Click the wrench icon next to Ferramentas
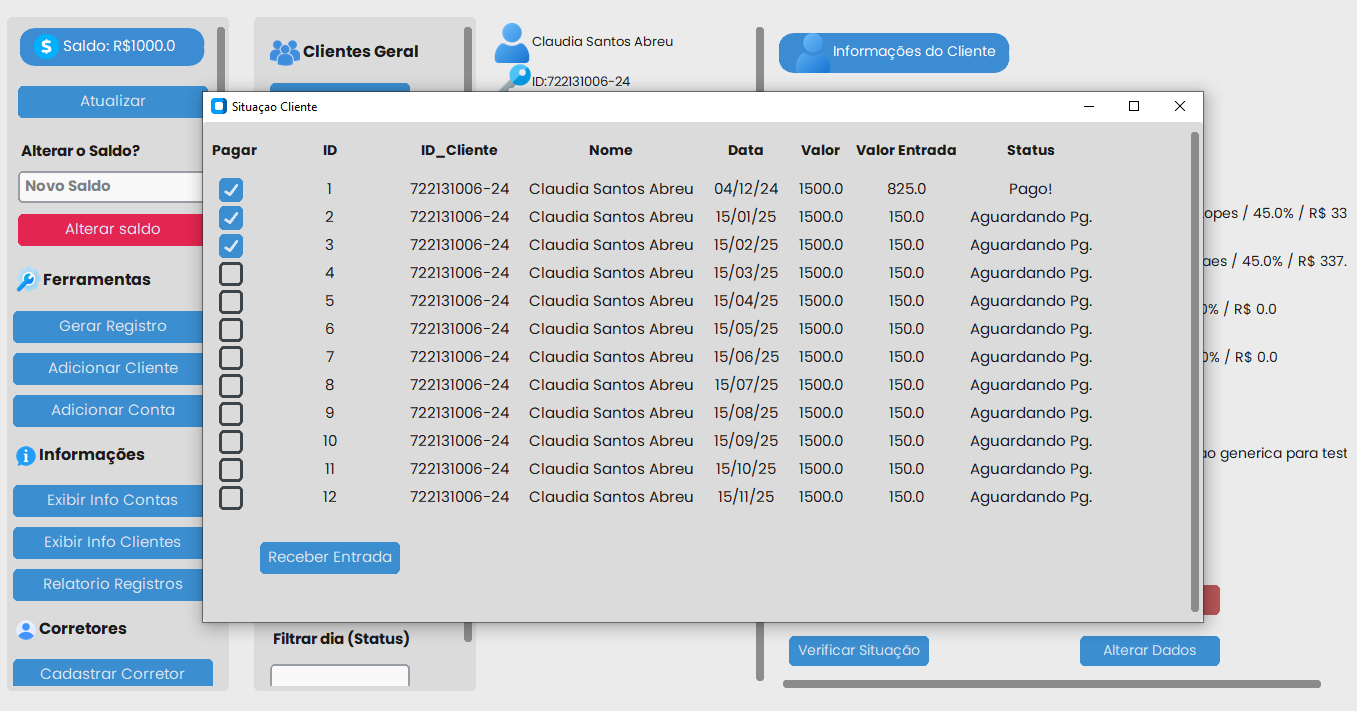 click(27, 281)
